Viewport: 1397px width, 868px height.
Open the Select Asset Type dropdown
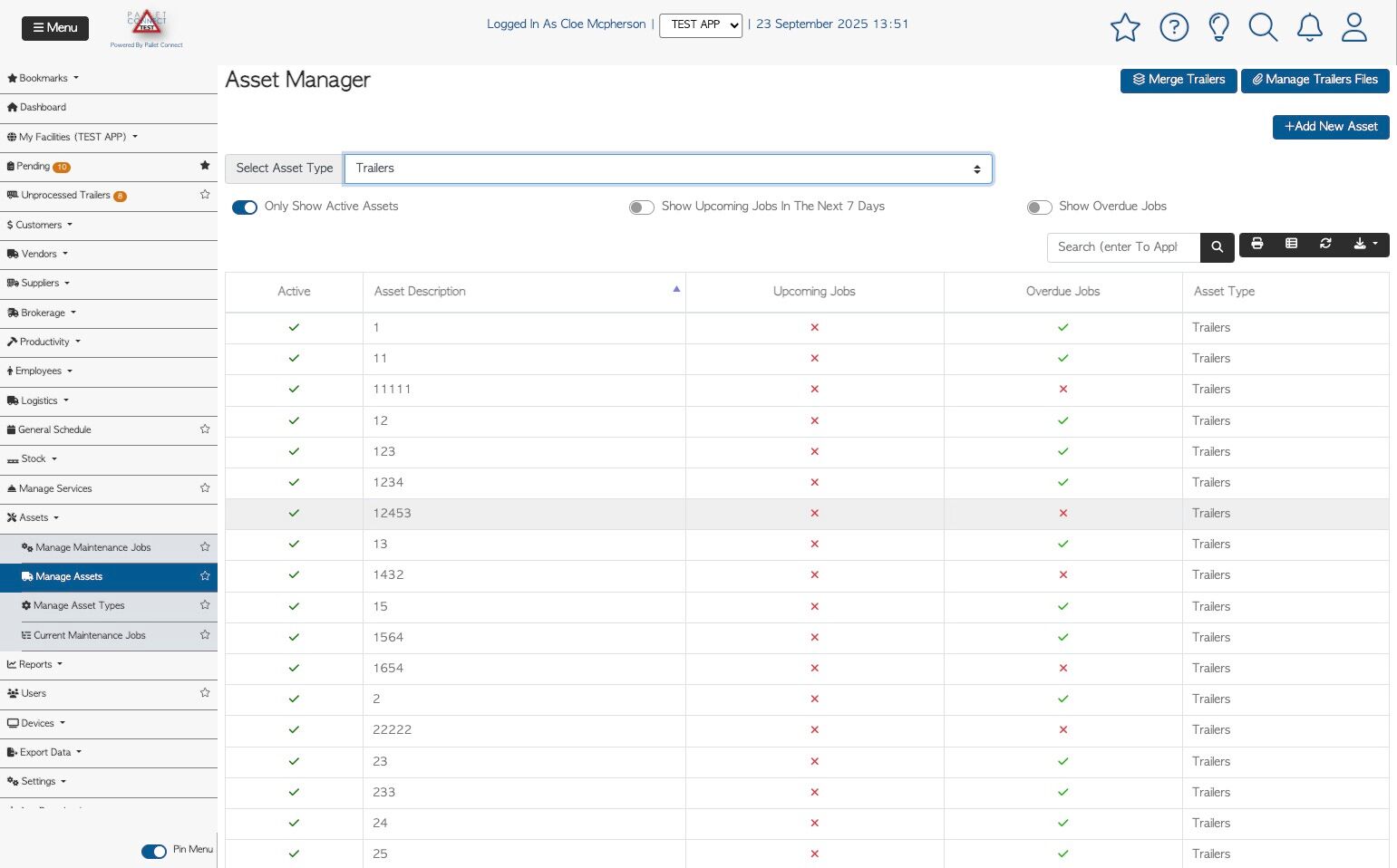pos(667,169)
